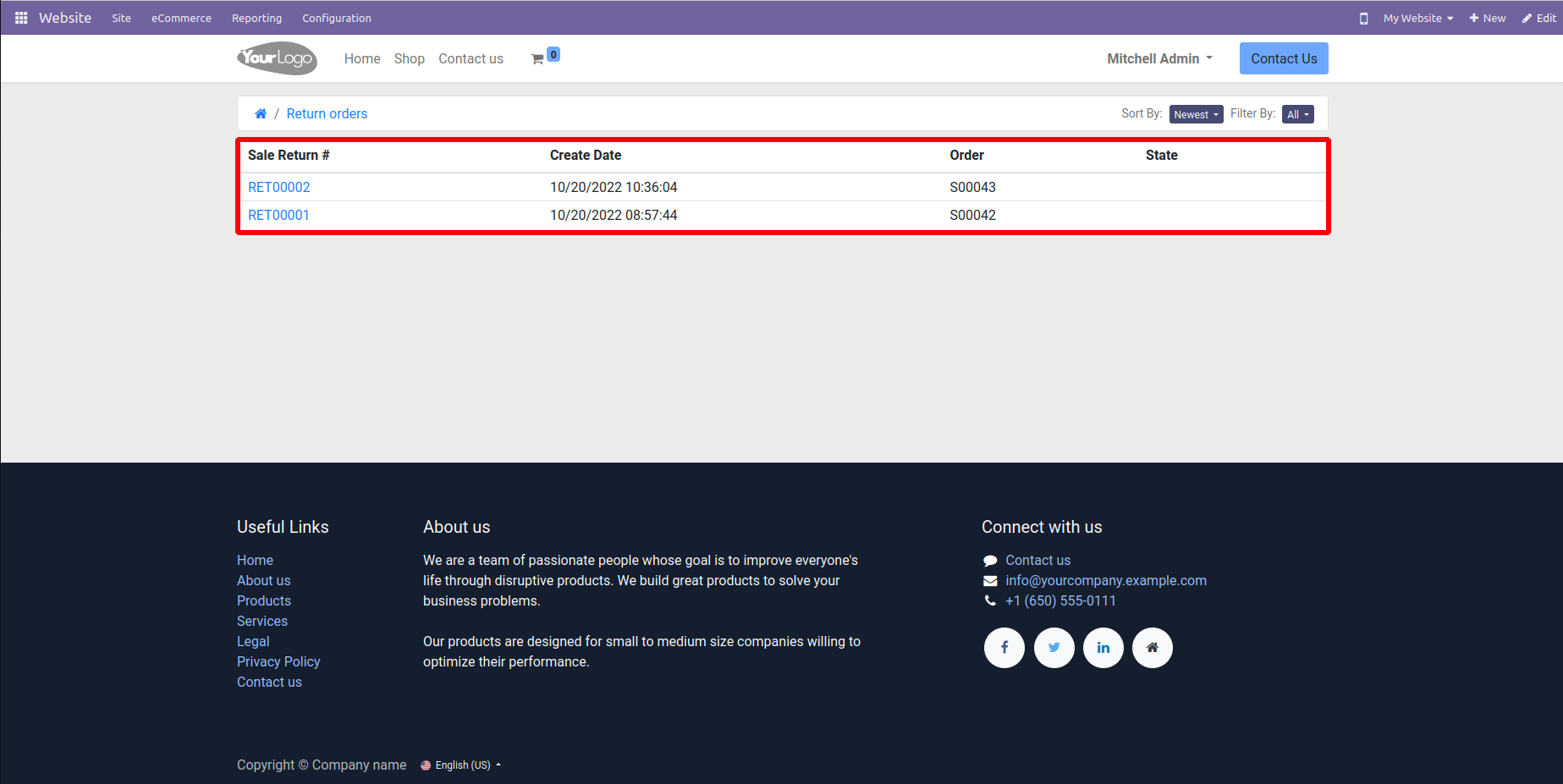Screen dimensions: 1563x784
Task: Open the Facebook social icon
Action: (x=1004, y=648)
